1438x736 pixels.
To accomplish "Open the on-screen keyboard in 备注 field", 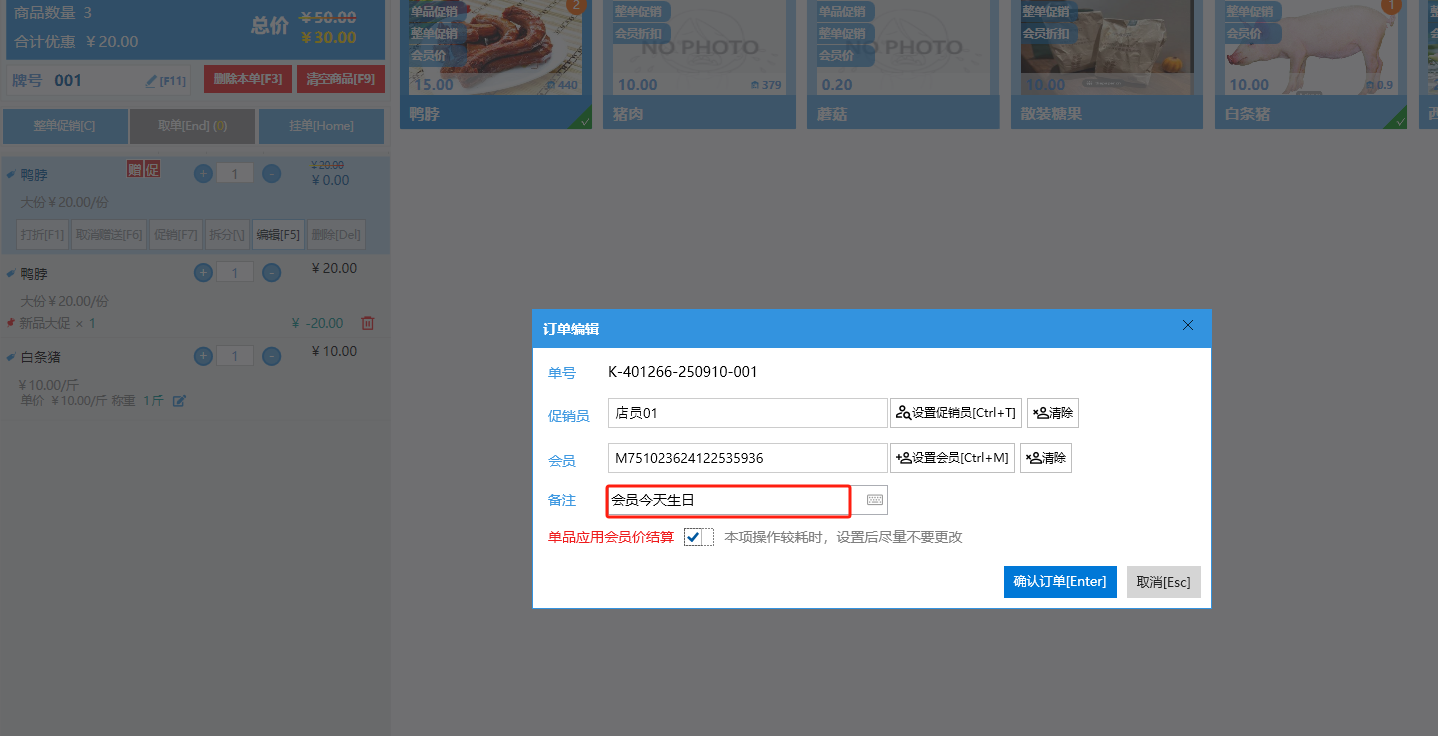I will 874,500.
